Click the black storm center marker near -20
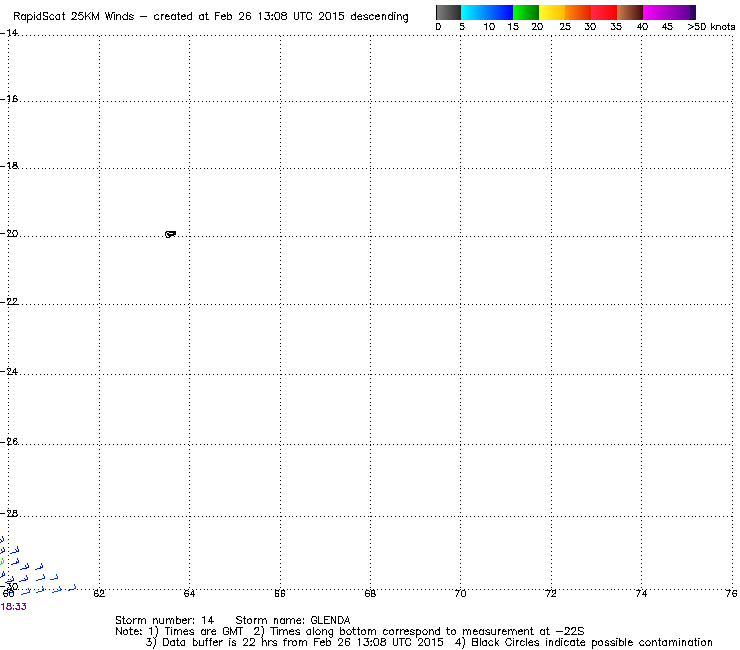The height and width of the screenshot is (650, 740). click(170, 234)
